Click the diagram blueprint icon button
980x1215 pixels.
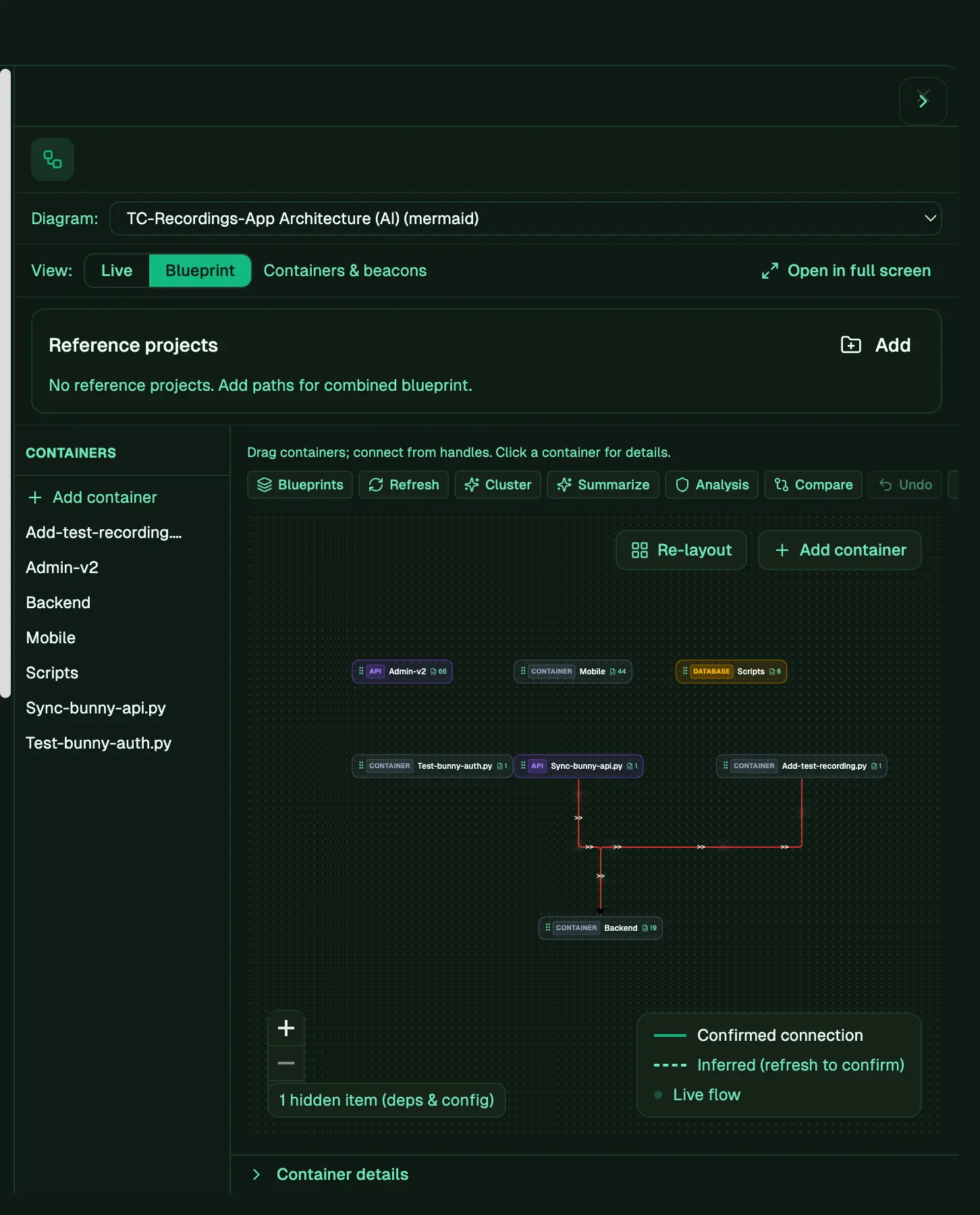[53, 159]
